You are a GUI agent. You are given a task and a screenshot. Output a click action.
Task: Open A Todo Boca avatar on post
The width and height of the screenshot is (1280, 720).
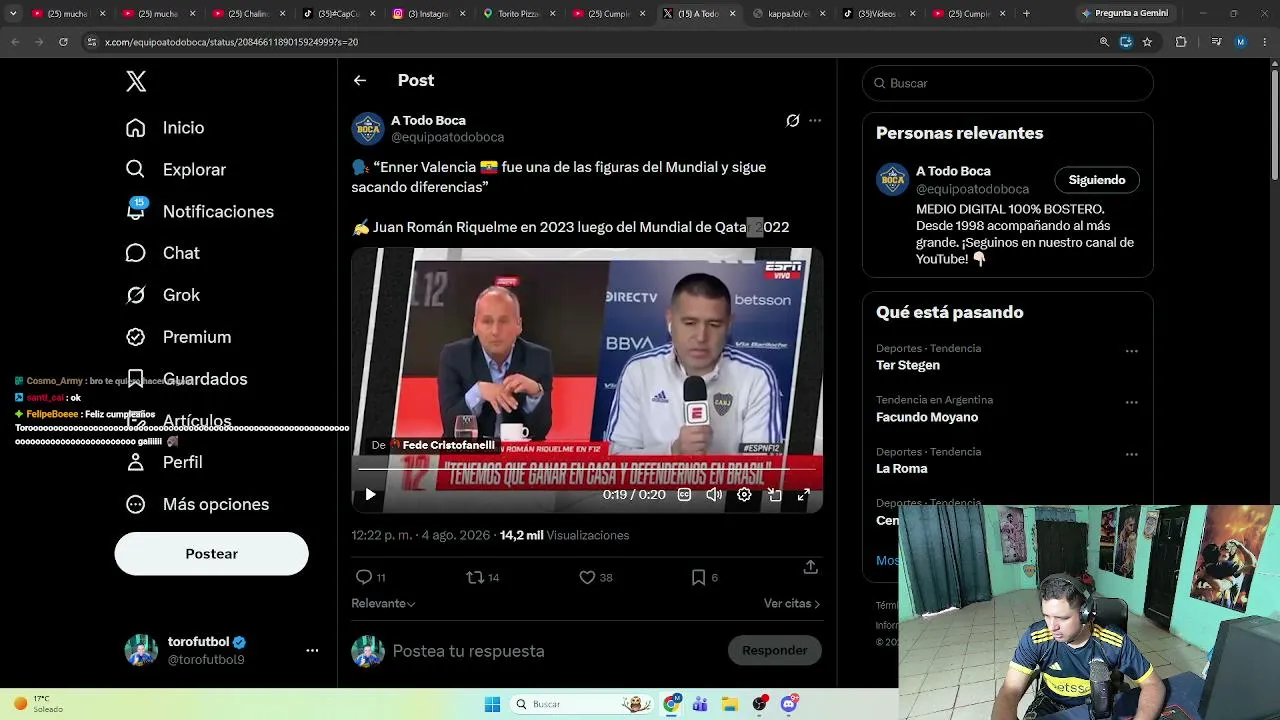[x=368, y=129]
